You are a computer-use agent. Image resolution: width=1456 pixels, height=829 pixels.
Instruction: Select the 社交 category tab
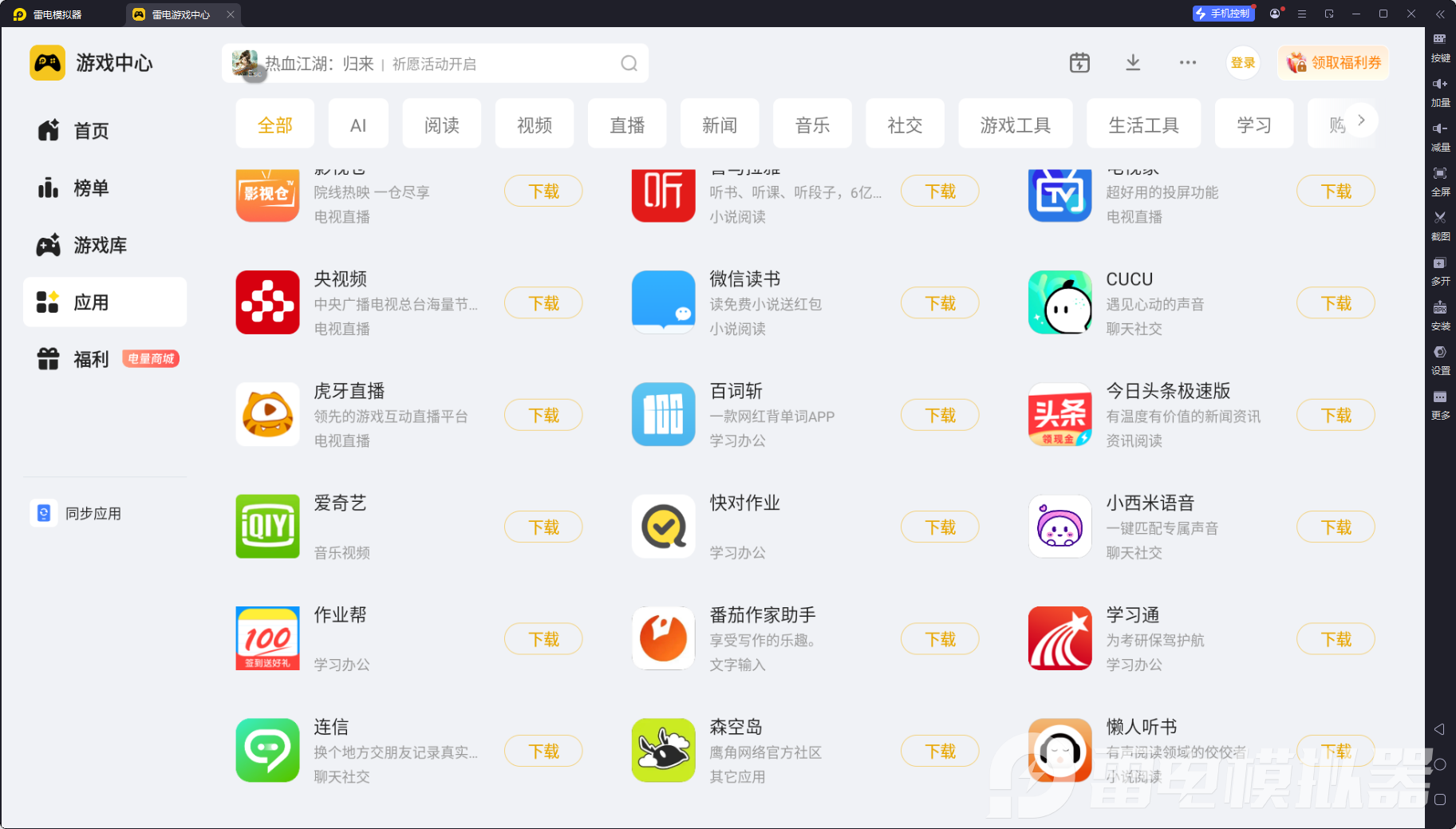[905, 124]
